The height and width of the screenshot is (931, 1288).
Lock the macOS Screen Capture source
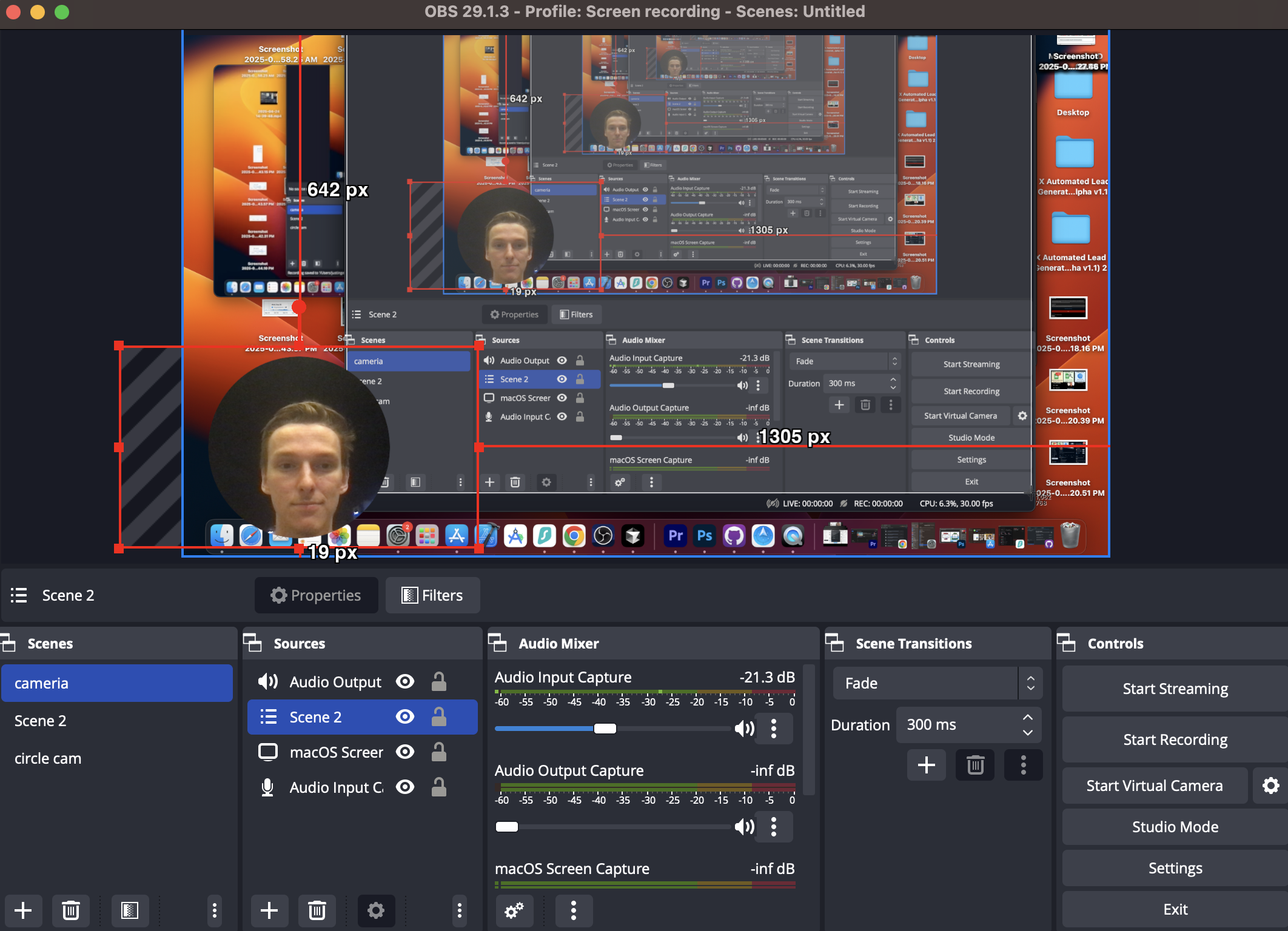click(439, 752)
